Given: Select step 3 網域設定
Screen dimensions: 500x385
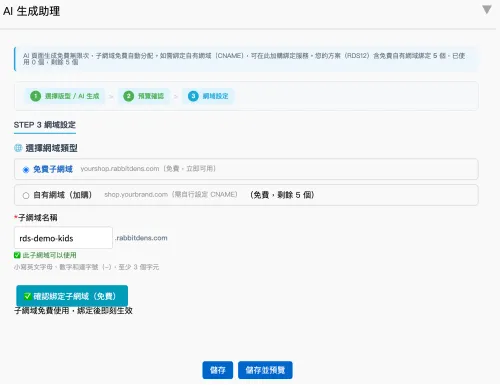Looking at the screenshot, I should [x=208, y=96].
